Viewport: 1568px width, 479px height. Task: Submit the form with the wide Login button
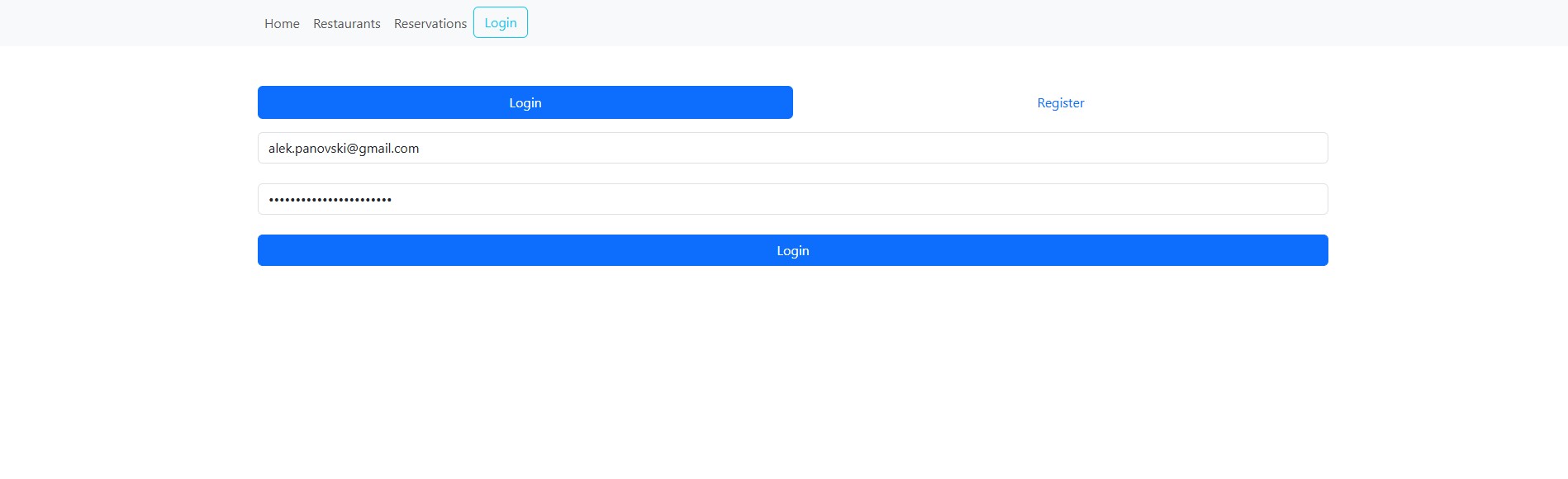(x=793, y=250)
